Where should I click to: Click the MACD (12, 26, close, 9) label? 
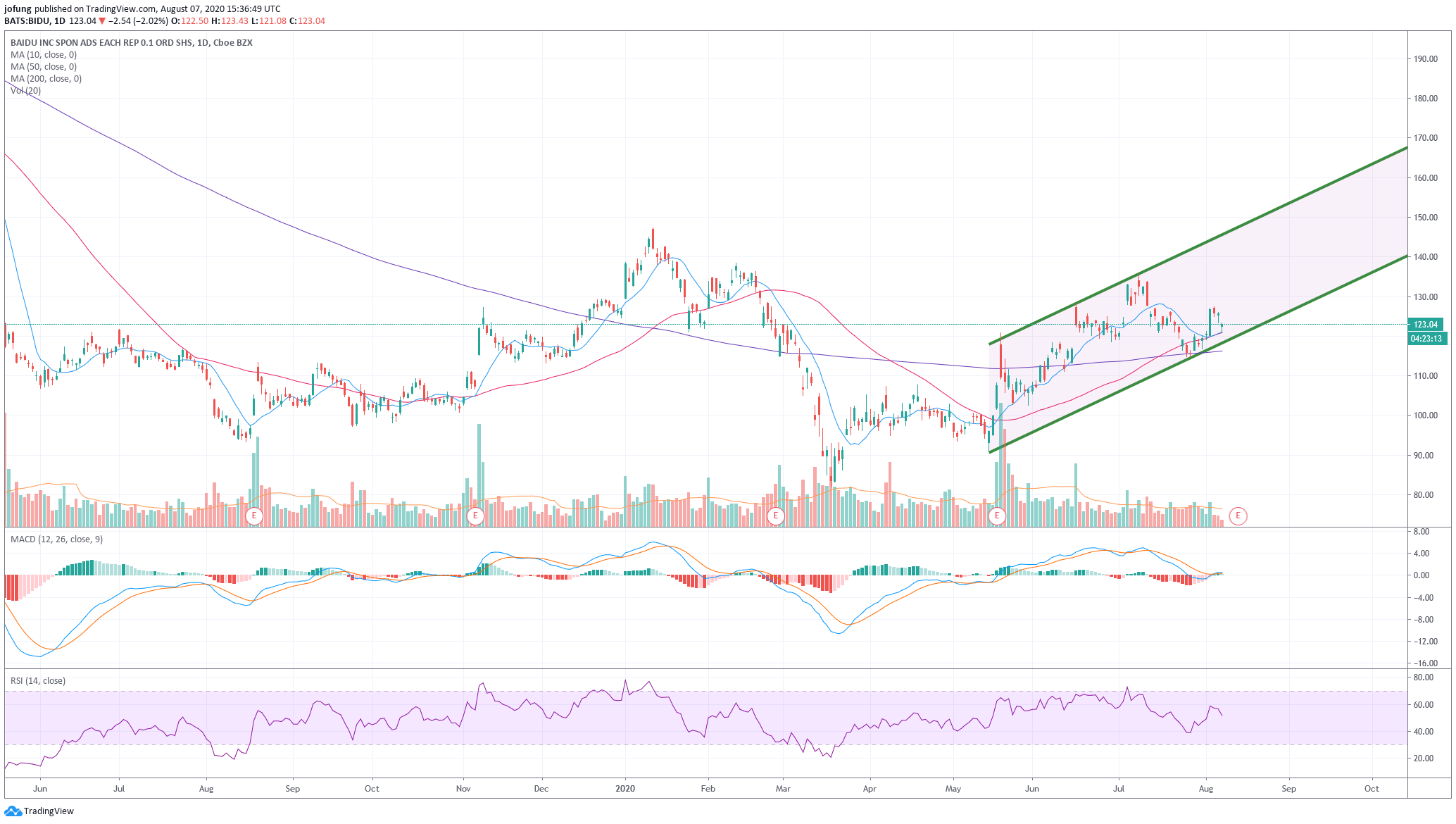point(56,539)
